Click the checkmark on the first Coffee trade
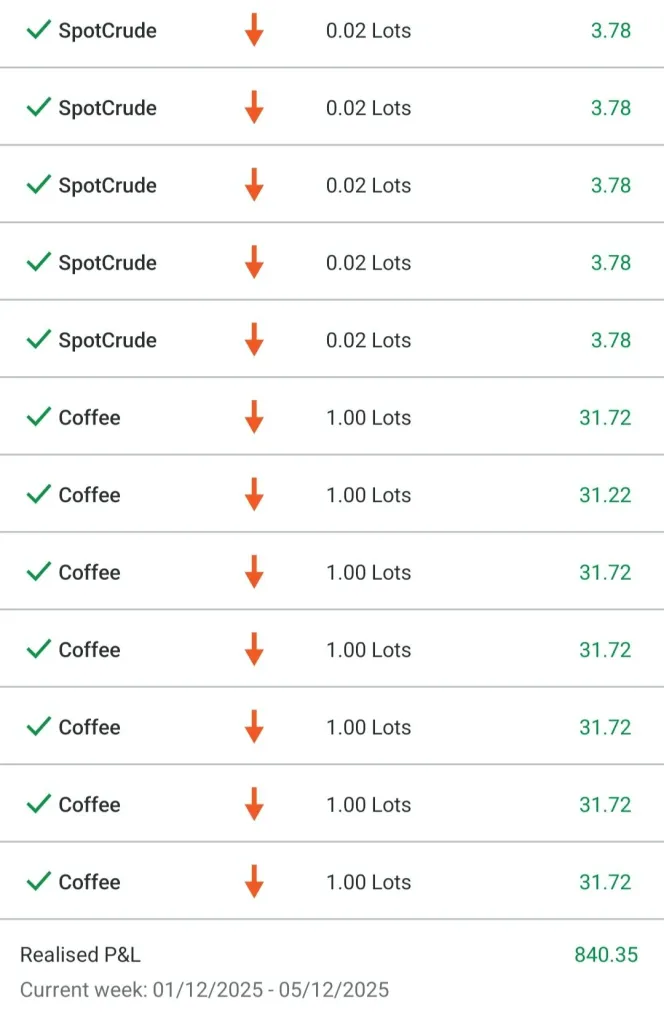This screenshot has width=664, height=1023. coord(38,417)
